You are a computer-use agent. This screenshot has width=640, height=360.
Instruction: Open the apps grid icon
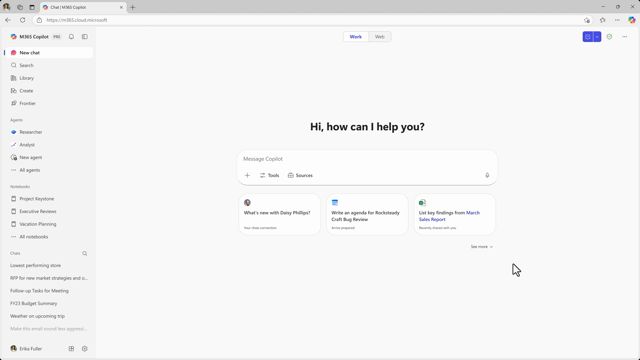coord(71,349)
